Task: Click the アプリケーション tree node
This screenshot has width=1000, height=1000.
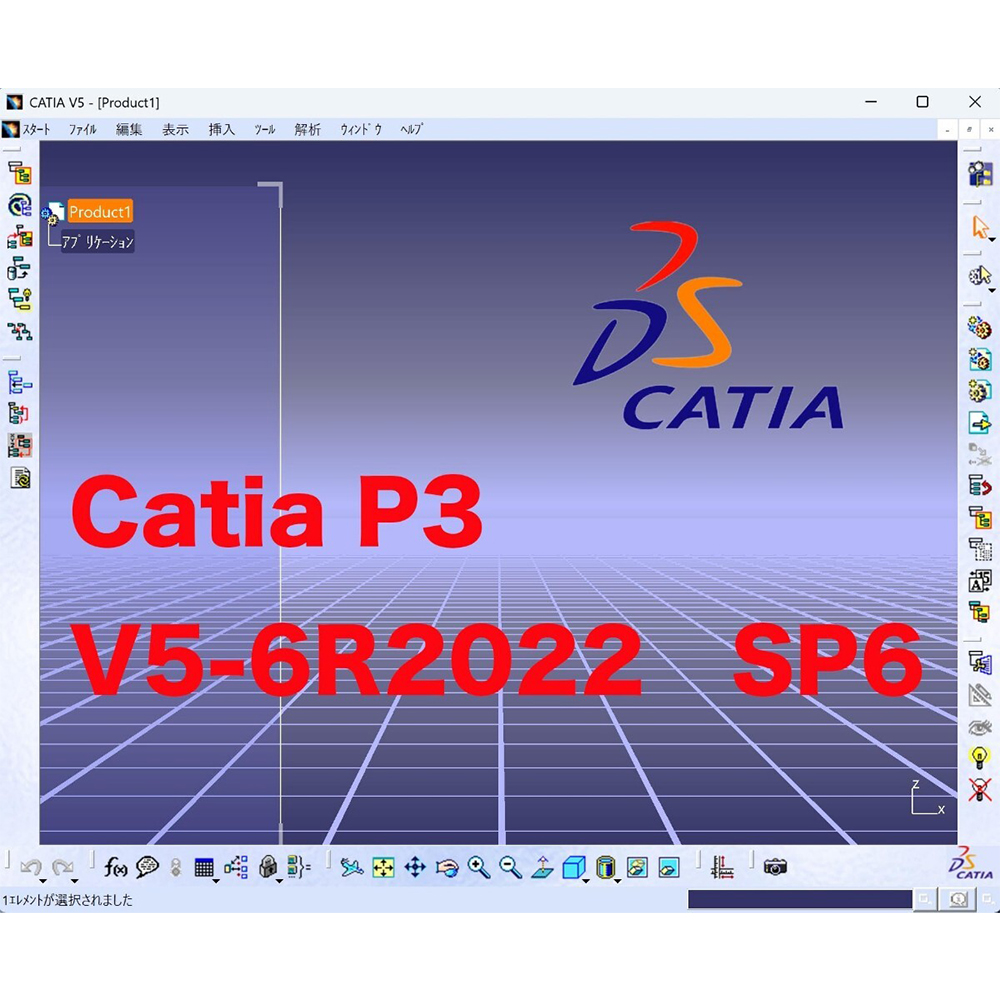Action: [x=98, y=242]
